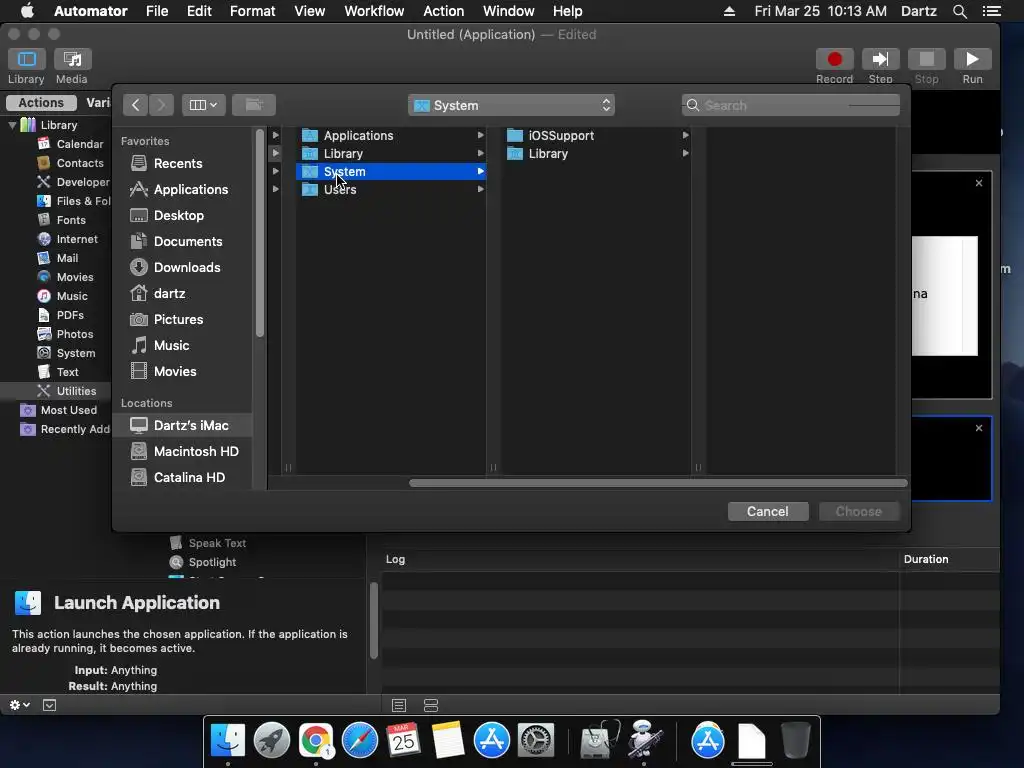This screenshot has width=1024, height=768.
Task: Open the System location popup menu
Action: pyautogui.click(x=511, y=105)
